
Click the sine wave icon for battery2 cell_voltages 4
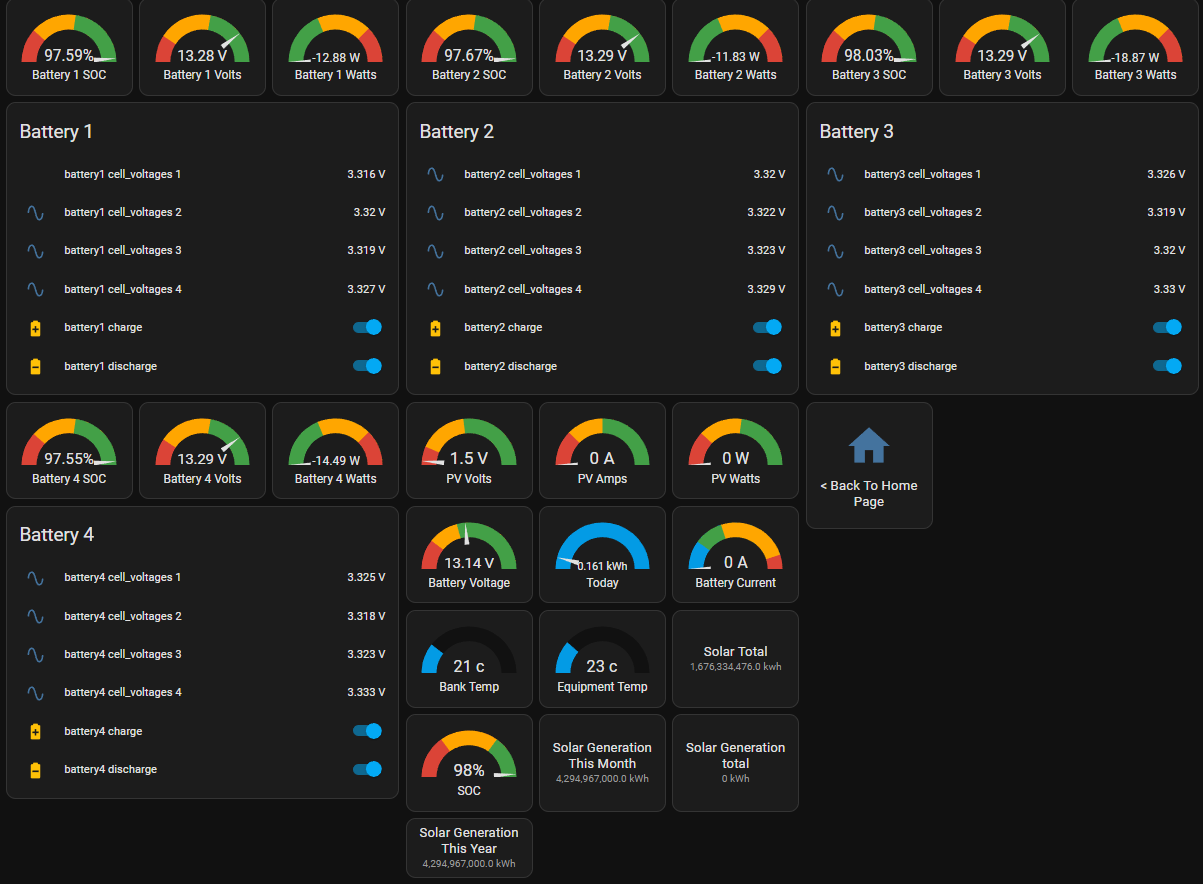435,290
